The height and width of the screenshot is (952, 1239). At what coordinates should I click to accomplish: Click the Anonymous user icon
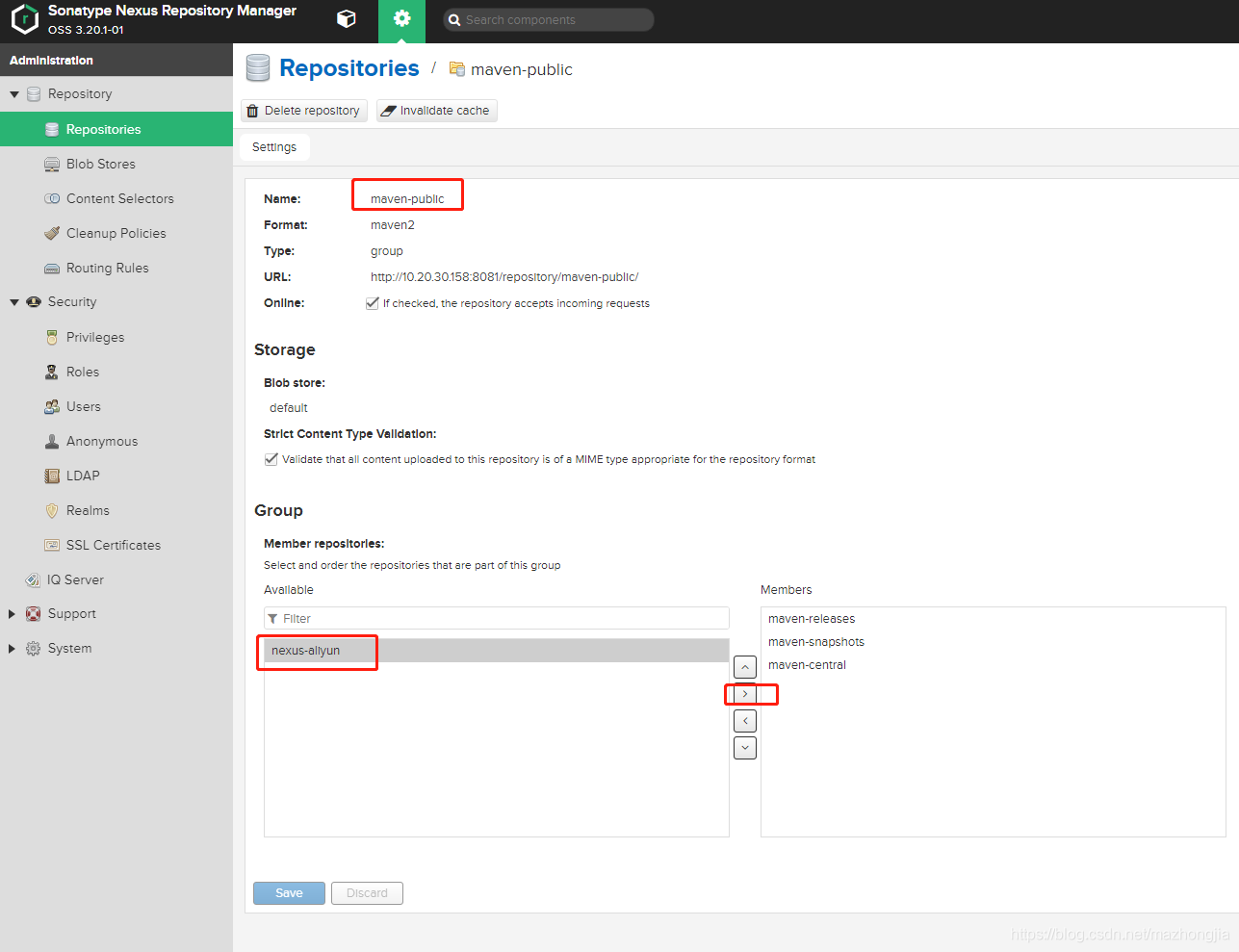[x=52, y=441]
